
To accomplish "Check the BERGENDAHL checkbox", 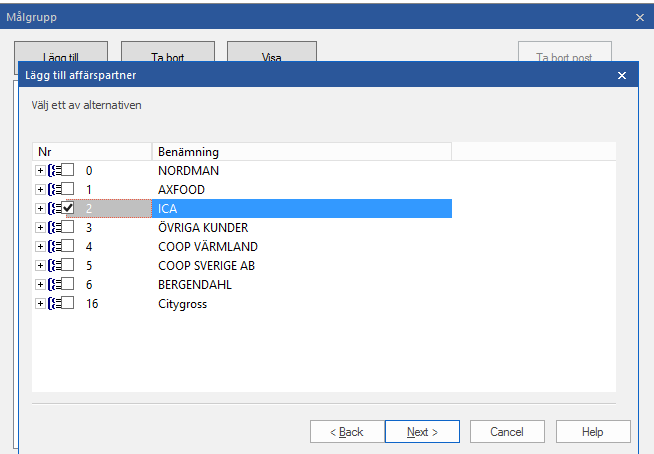I will [68, 284].
